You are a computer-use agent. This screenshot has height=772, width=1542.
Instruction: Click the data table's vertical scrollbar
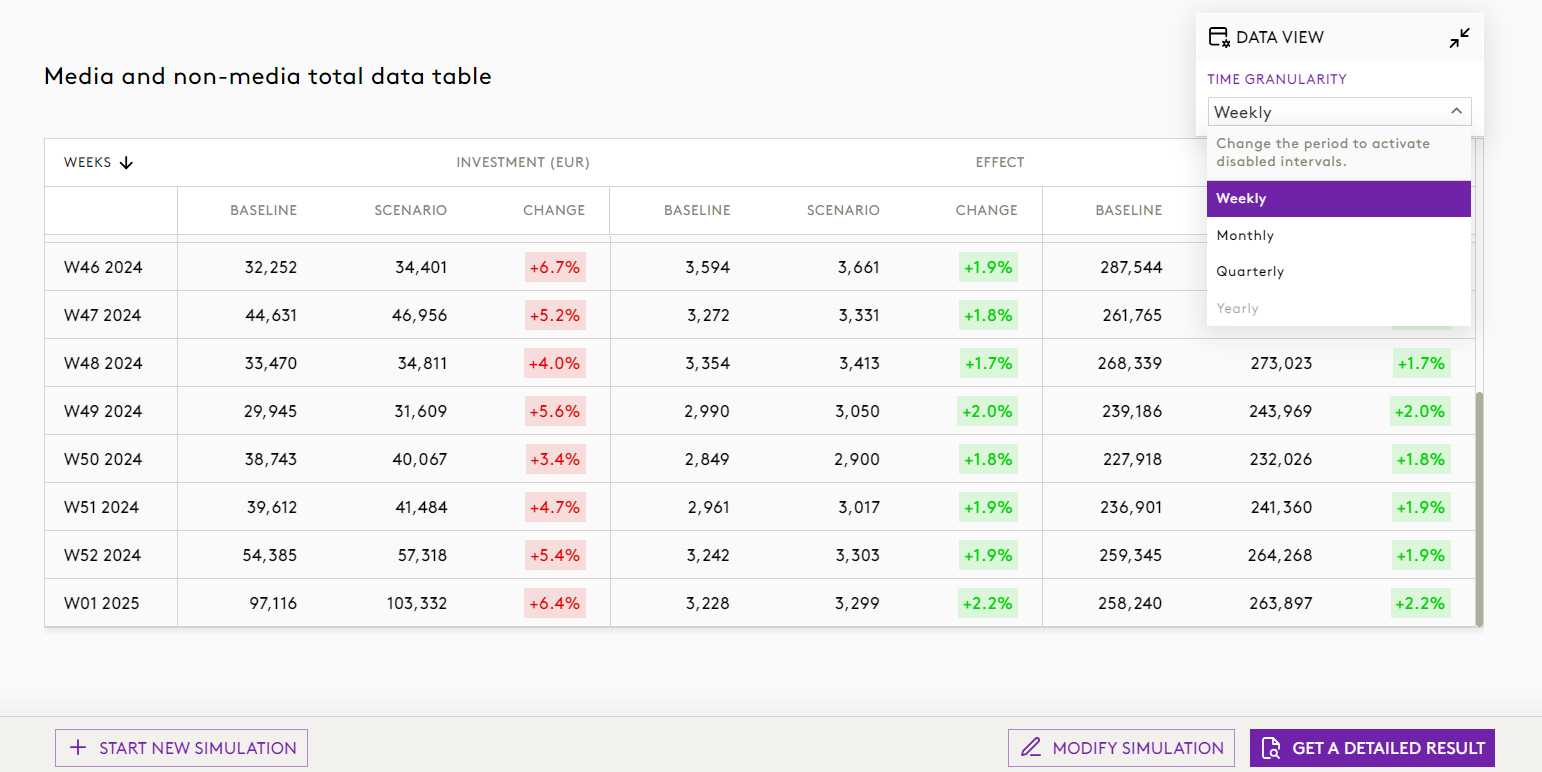(1479, 509)
